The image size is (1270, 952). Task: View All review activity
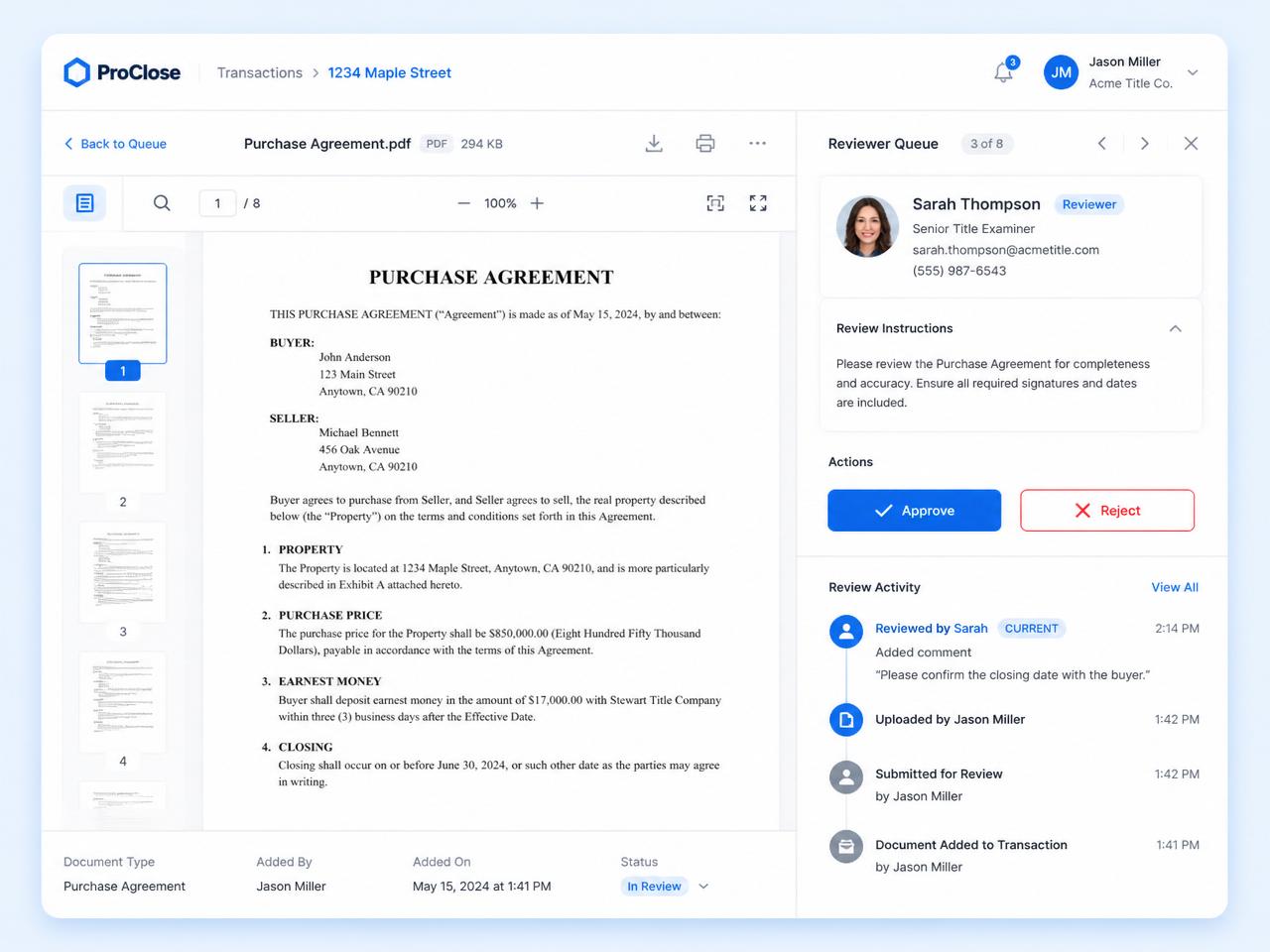coord(1175,587)
